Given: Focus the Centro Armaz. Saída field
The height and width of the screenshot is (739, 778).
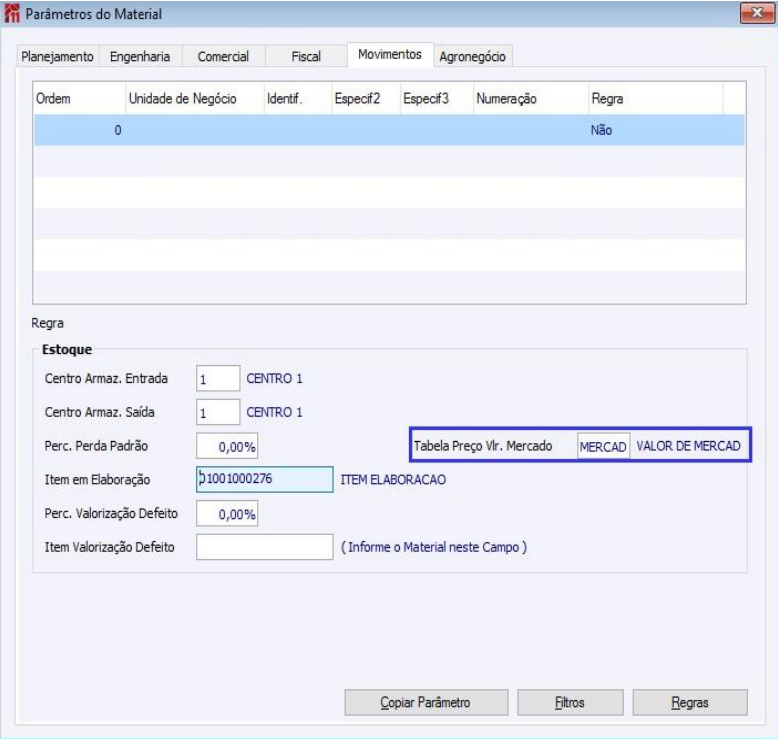Looking at the screenshot, I should [218, 412].
